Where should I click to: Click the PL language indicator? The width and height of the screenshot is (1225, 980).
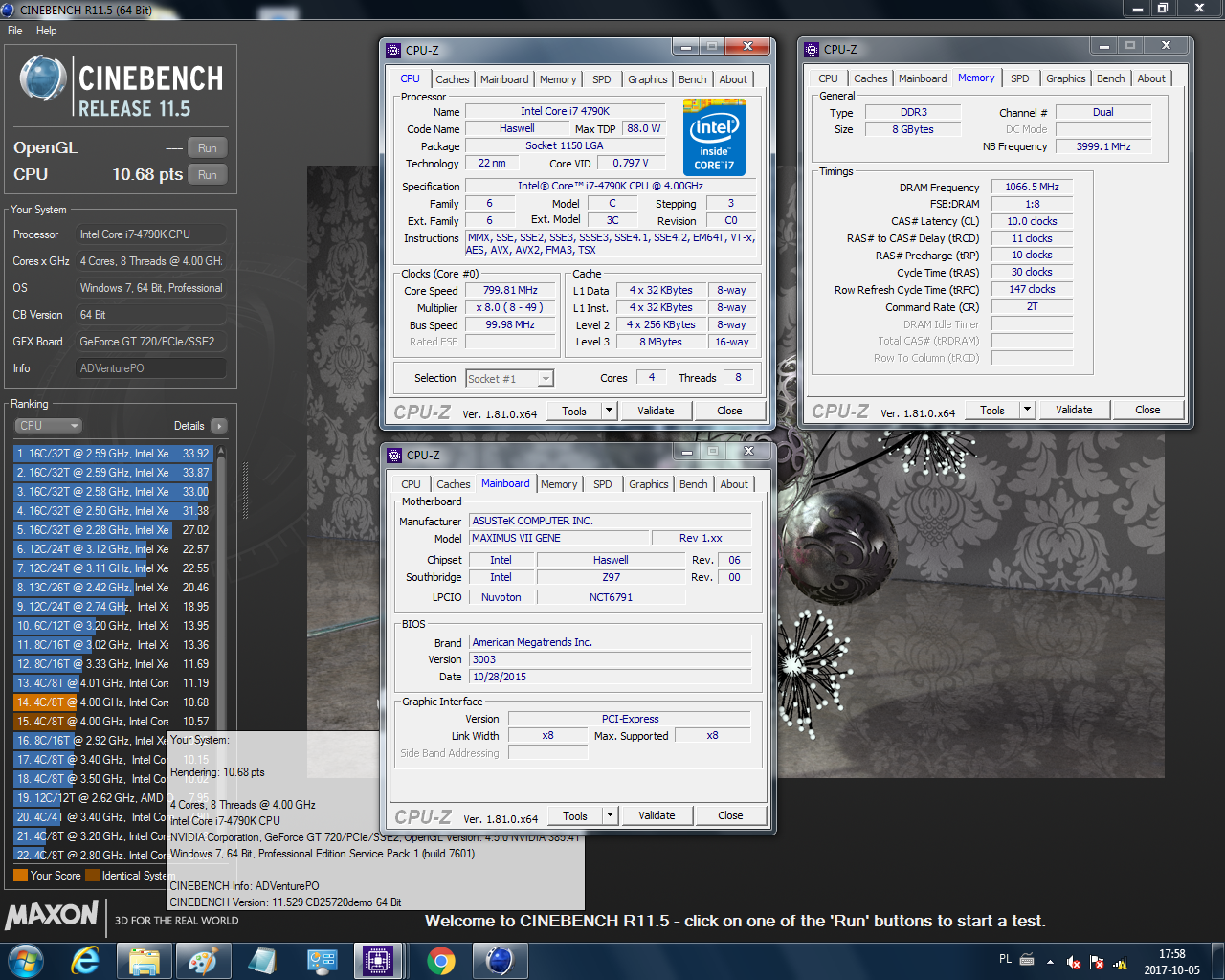[x=1005, y=959]
